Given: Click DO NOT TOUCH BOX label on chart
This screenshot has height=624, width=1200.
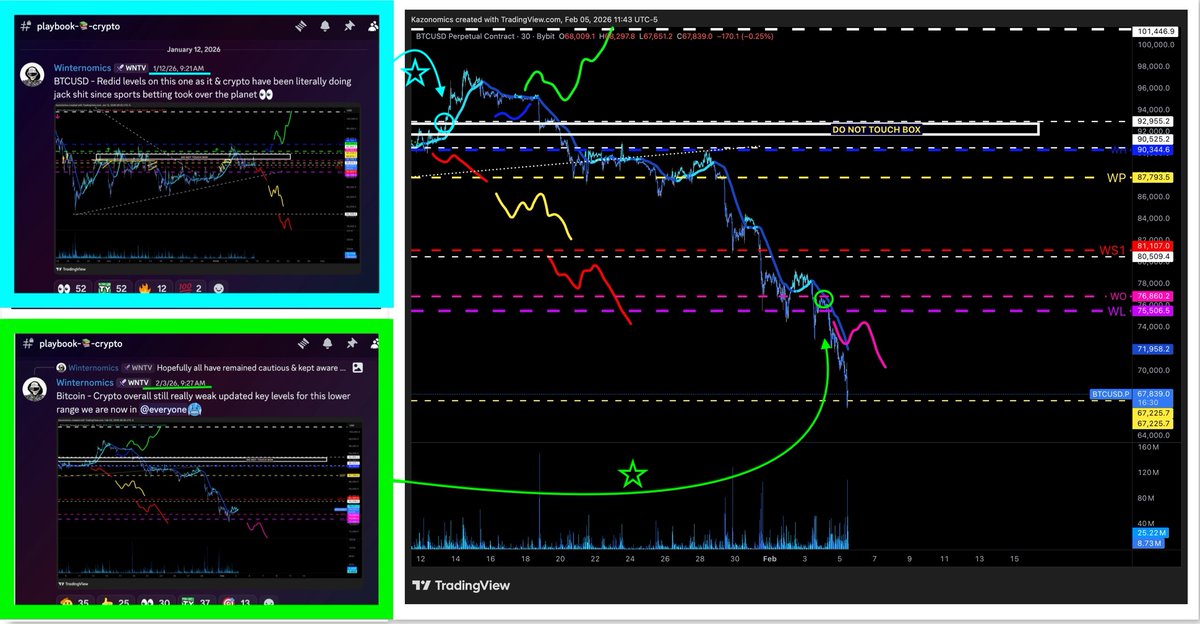Looking at the screenshot, I should 875,130.
